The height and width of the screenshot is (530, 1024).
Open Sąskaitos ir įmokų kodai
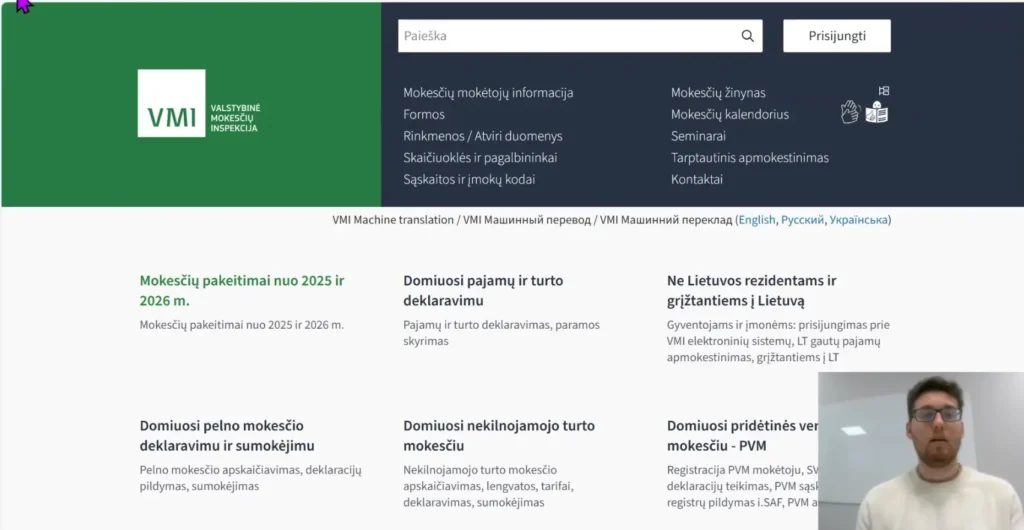469,179
